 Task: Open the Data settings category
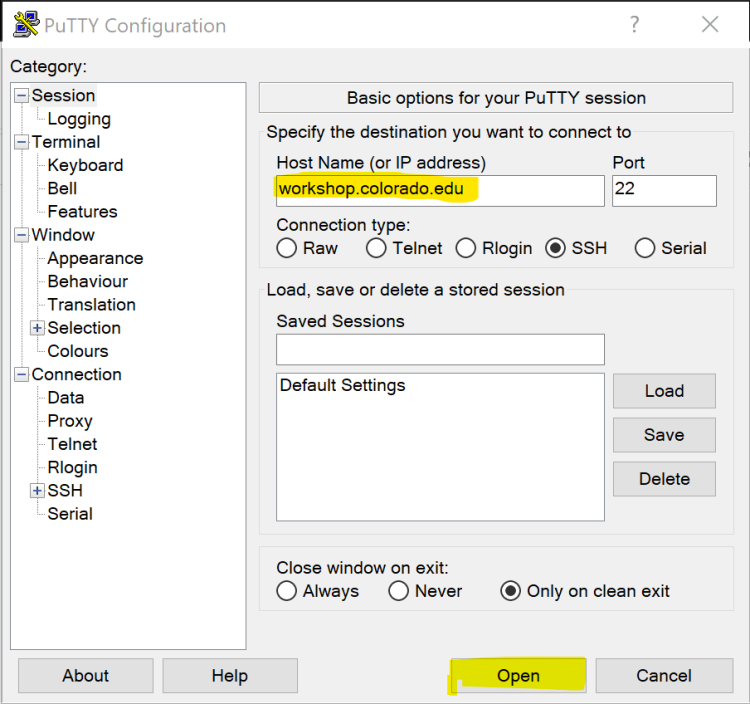(x=66, y=397)
